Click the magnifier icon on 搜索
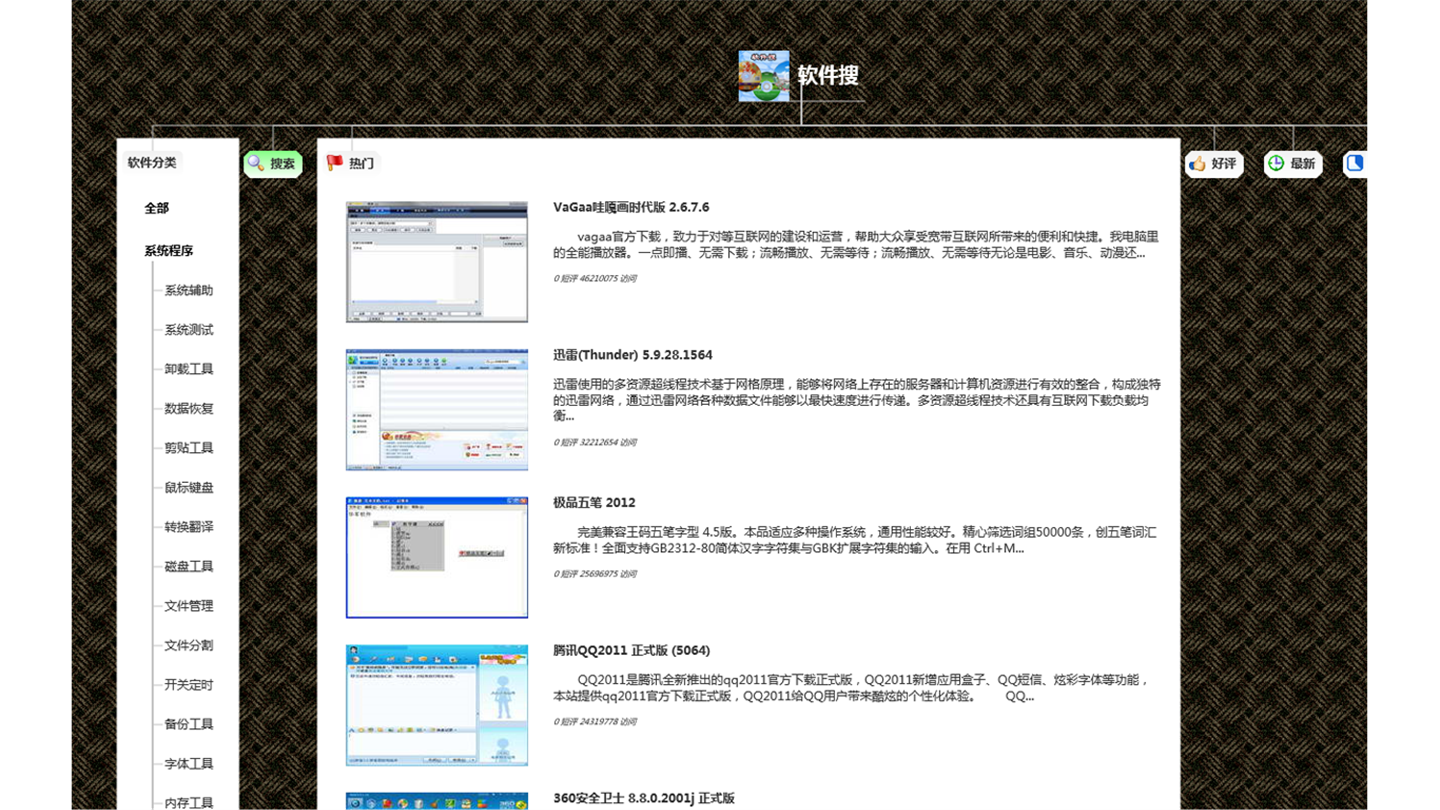Viewport: 1440px width, 810px height. point(256,163)
